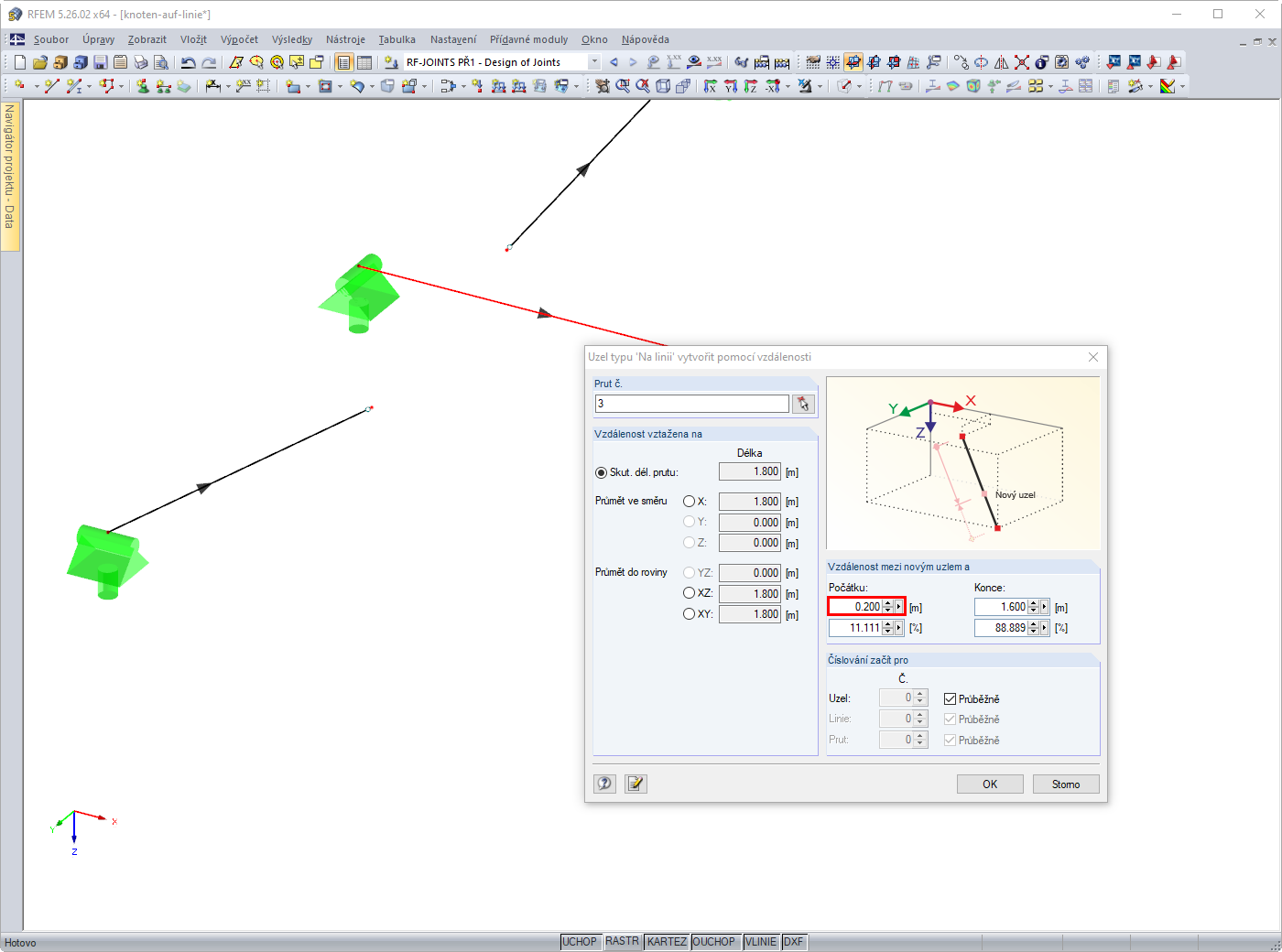Image resolution: width=1282 pixels, height=952 pixels.
Task: Confirm the dialog with OK
Action: tap(990, 784)
